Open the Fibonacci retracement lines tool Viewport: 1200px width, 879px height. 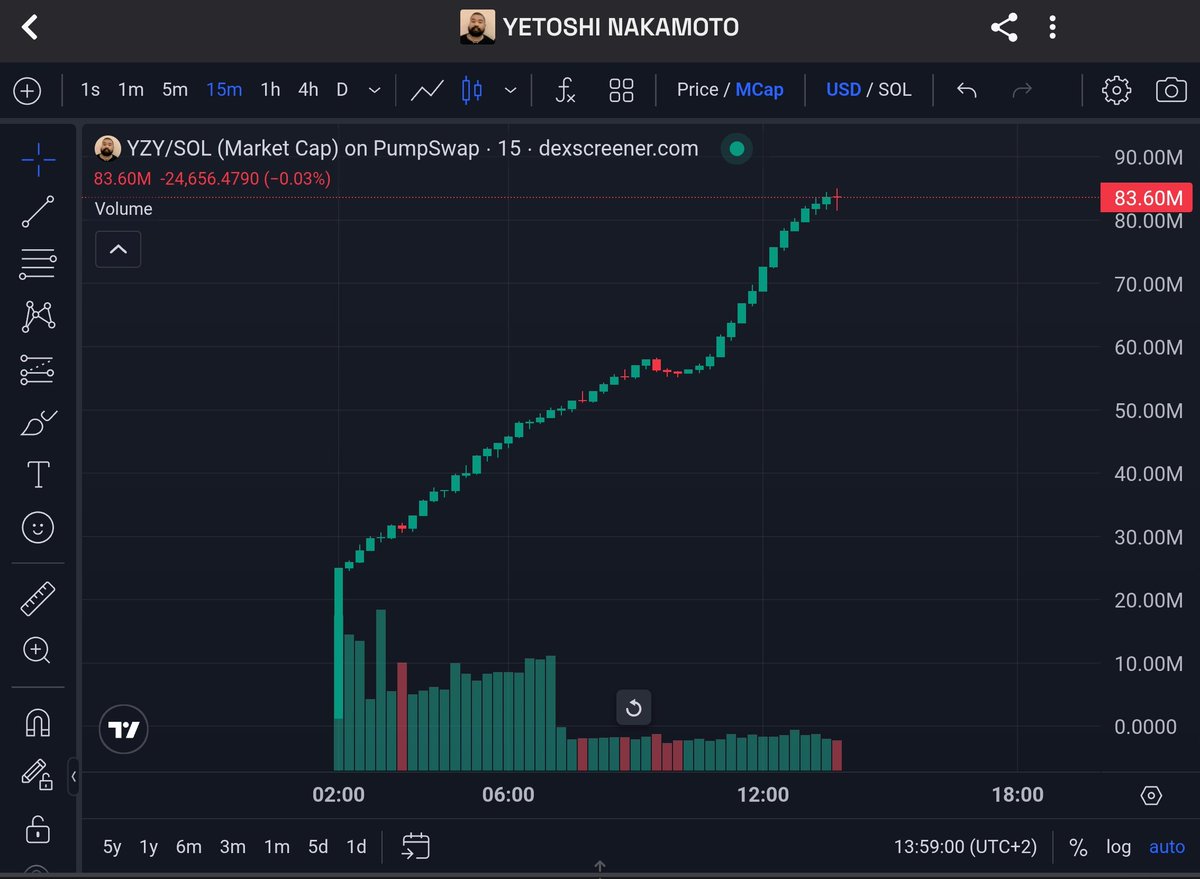pyautogui.click(x=38, y=264)
